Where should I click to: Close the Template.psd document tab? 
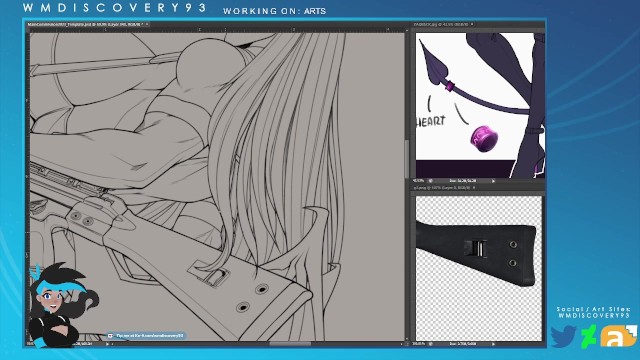(x=147, y=24)
